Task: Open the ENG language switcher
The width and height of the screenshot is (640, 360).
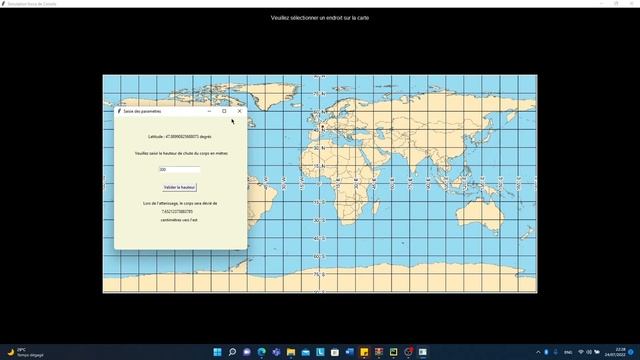Action: point(568,352)
